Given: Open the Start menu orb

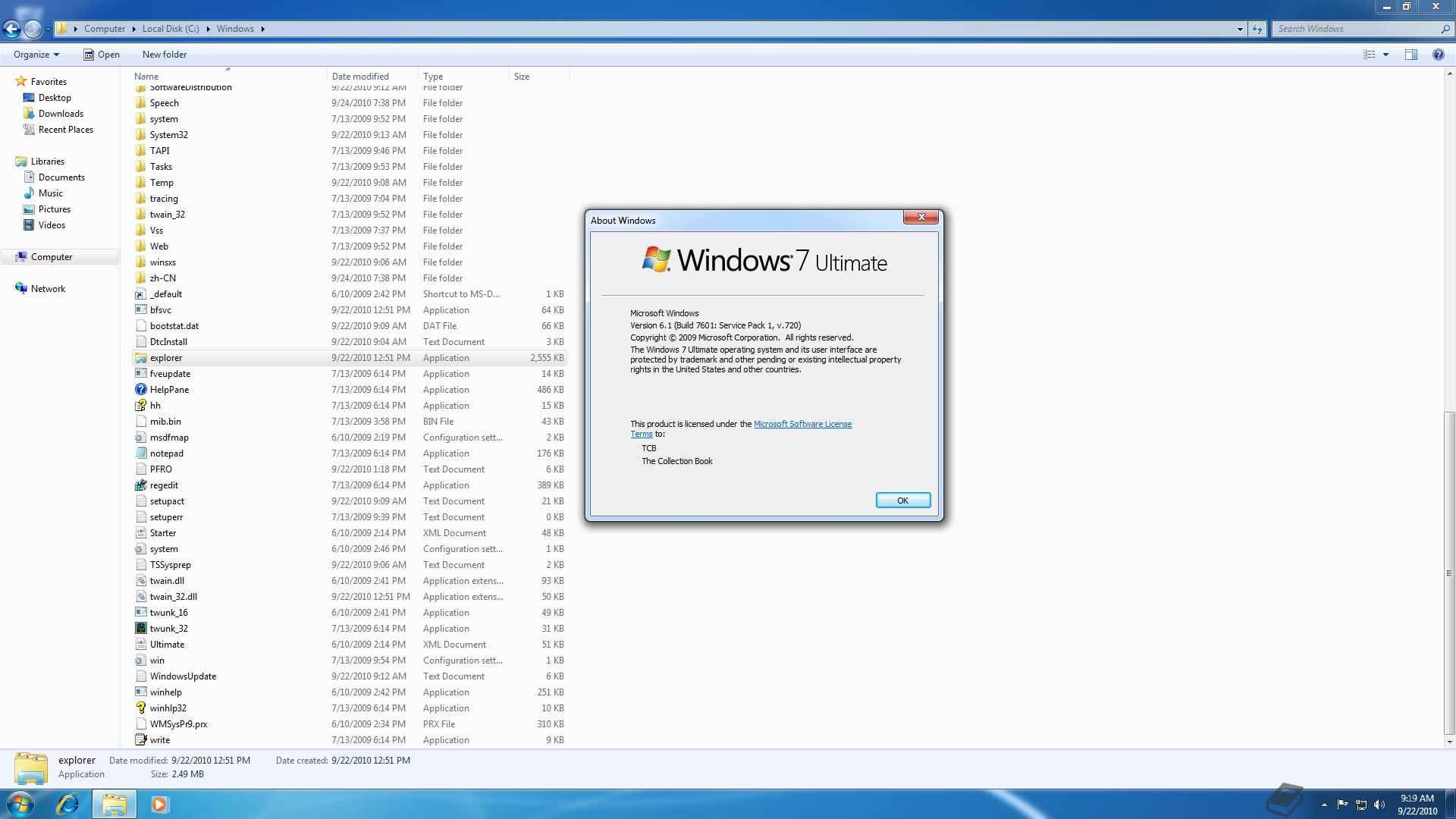Looking at the screenshot, I should (20, 804).
